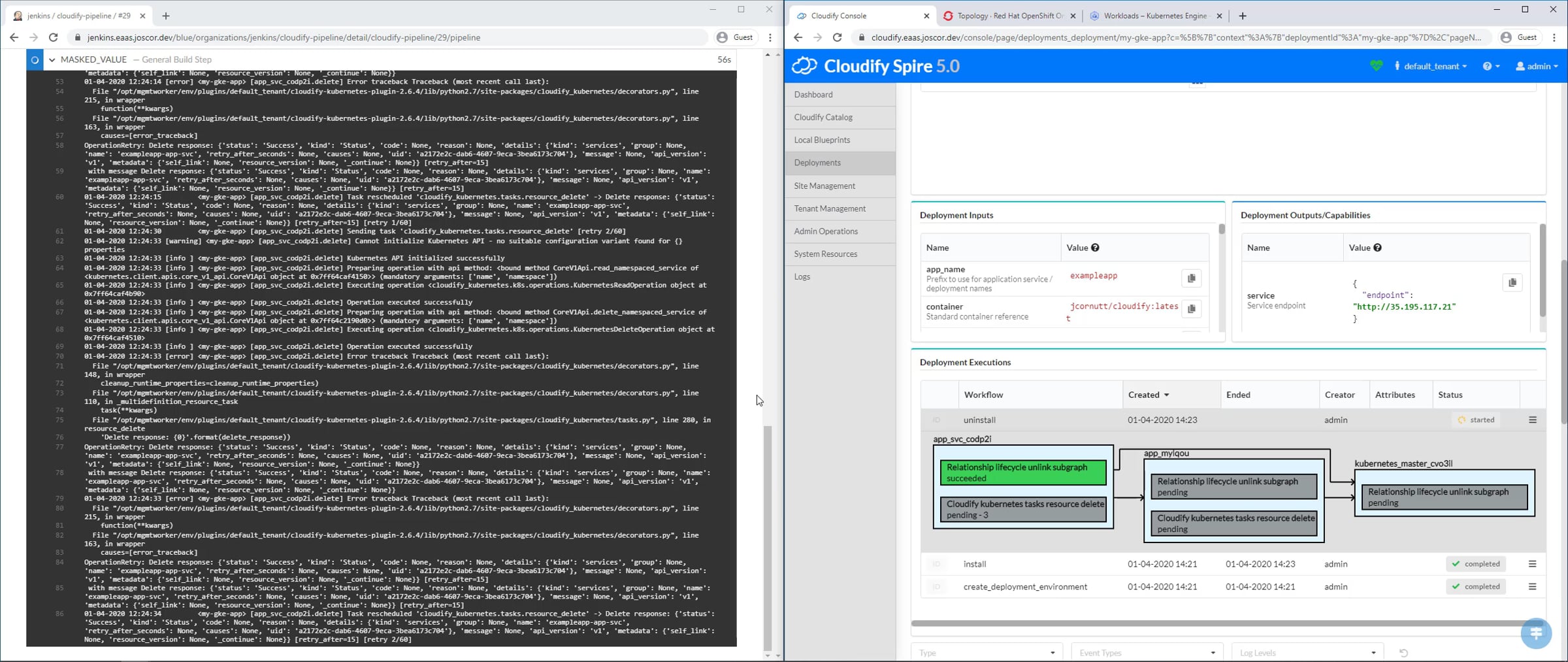Image resolution: width=1568 pixels, height=662 pixels.
Task: Copy the service endpoint output value
Action: (x=1512, y=282)
